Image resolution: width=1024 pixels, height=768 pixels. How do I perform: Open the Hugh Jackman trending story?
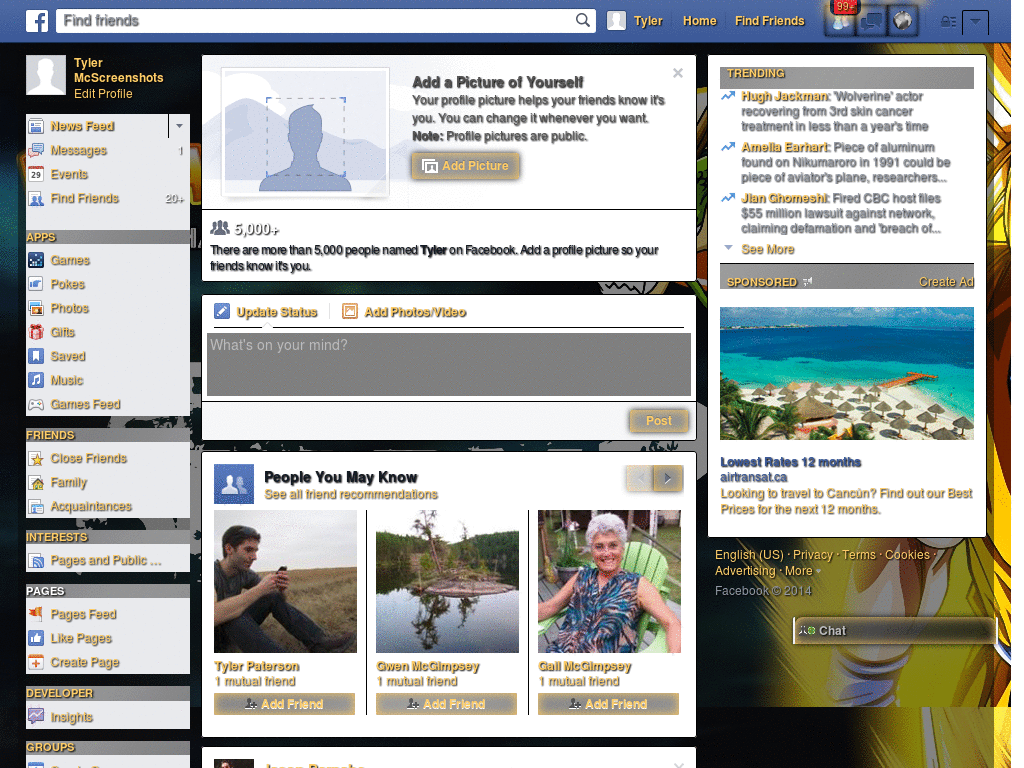point(784,96)
